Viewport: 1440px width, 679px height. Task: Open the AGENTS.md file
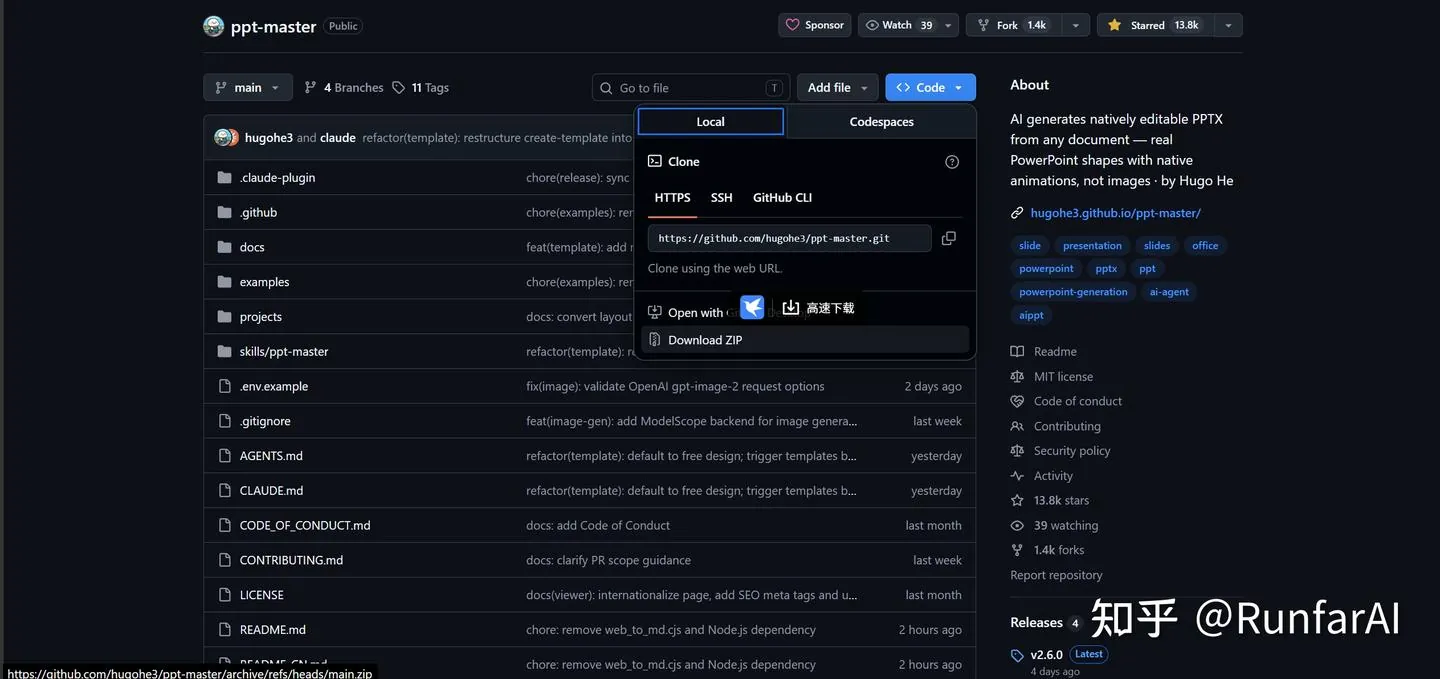pyautogui.click(x=271, y=456)
